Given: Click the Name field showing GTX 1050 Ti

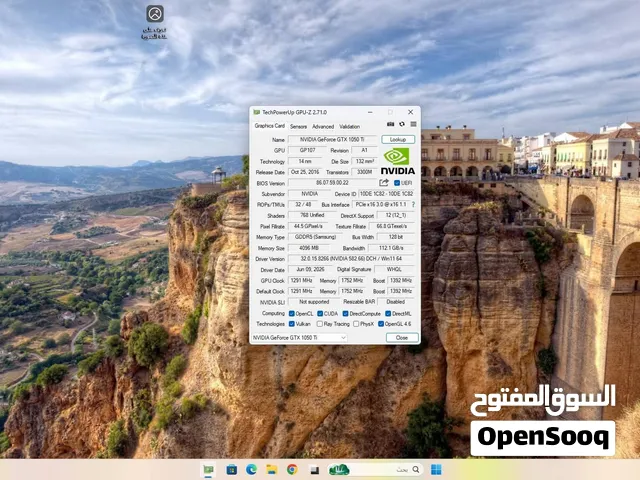Looking at the screenshot, I should [332, 140].
